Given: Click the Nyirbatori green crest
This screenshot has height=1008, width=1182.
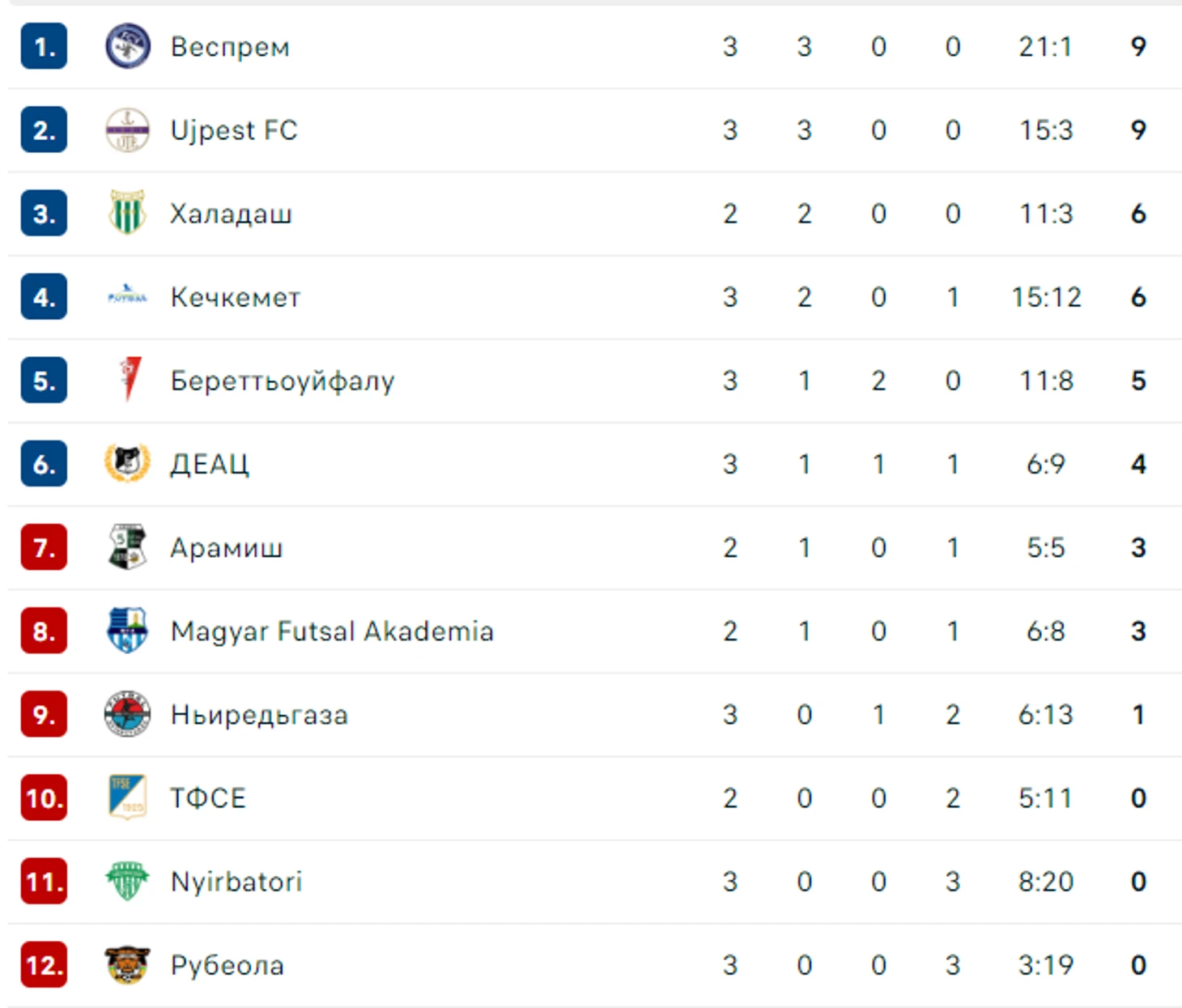Looking at the screenshot, I should [x=127, y=881].
